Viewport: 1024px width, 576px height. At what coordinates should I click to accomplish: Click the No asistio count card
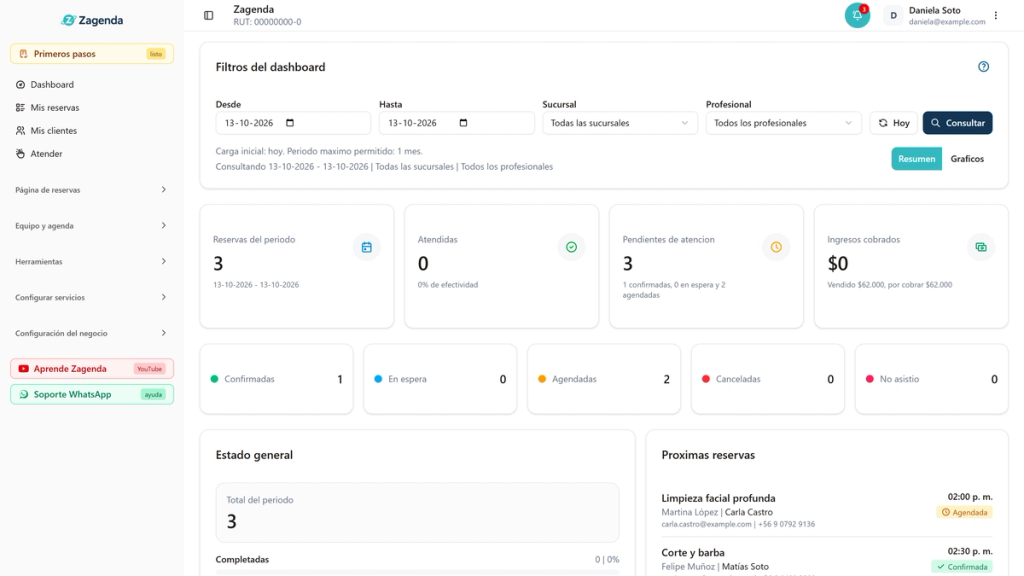(x=932, y=379)
